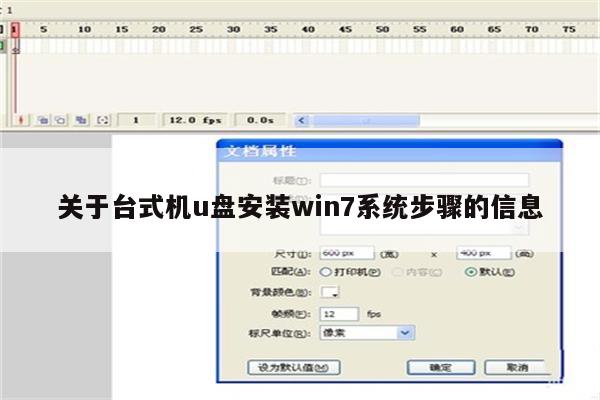
Task: Open the background color swatch picker
Action: [x=329, y=292]
